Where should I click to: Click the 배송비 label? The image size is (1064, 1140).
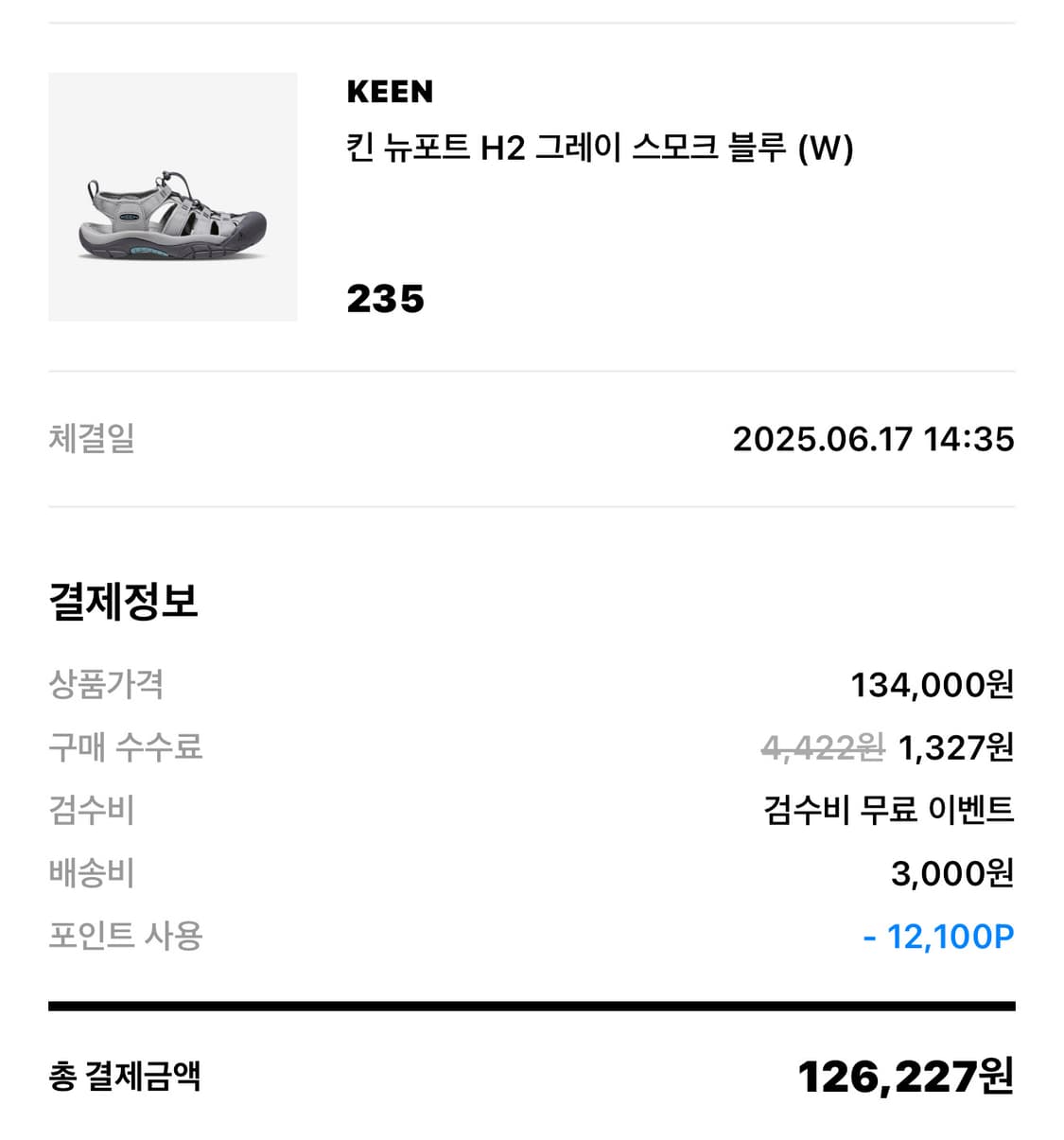(92, 873)
